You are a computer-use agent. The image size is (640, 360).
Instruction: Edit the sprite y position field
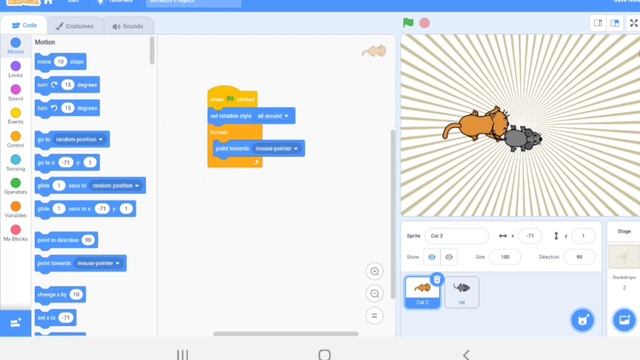(583, 236)
